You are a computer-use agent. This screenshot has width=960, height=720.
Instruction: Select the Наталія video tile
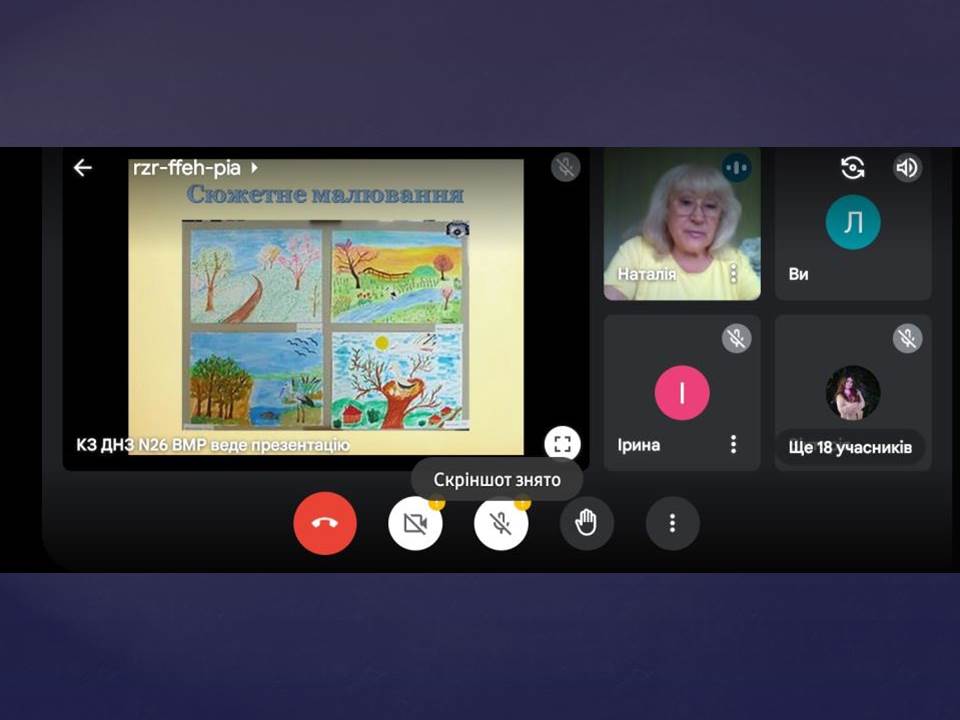pos(682,224)
